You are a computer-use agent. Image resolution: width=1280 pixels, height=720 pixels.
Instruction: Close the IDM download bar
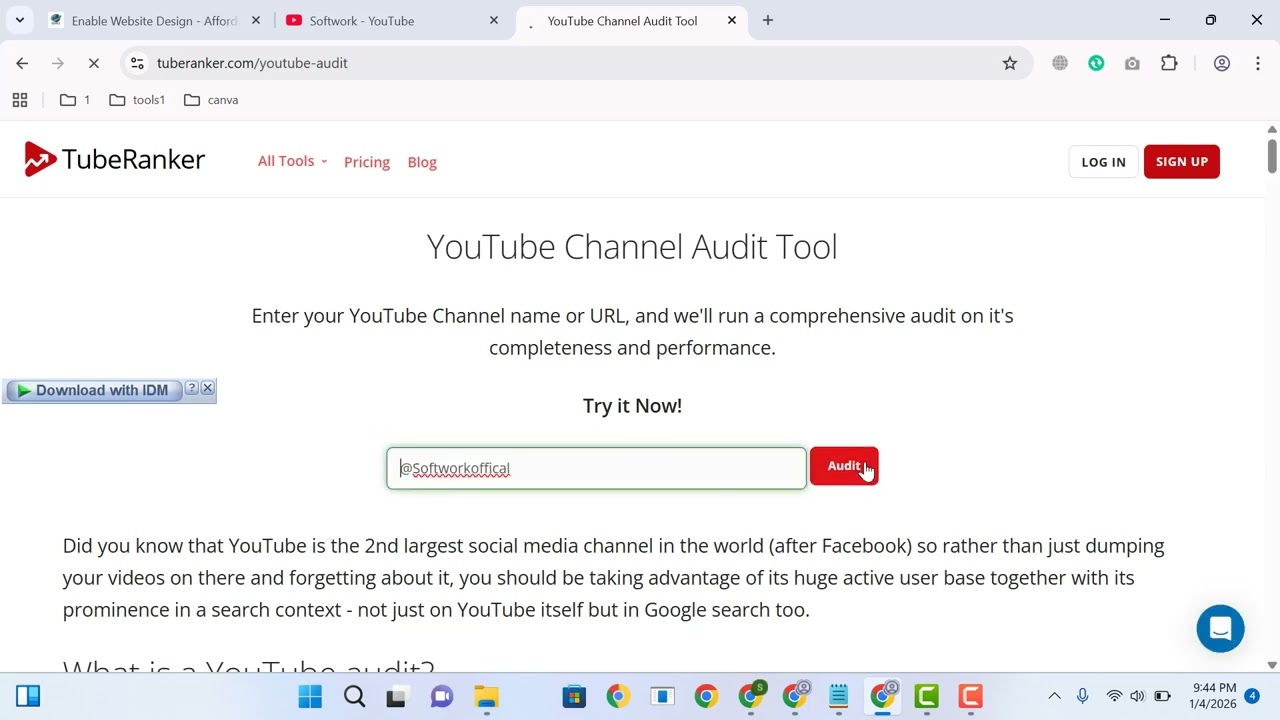pyautogui.click(x=208, y=388)
